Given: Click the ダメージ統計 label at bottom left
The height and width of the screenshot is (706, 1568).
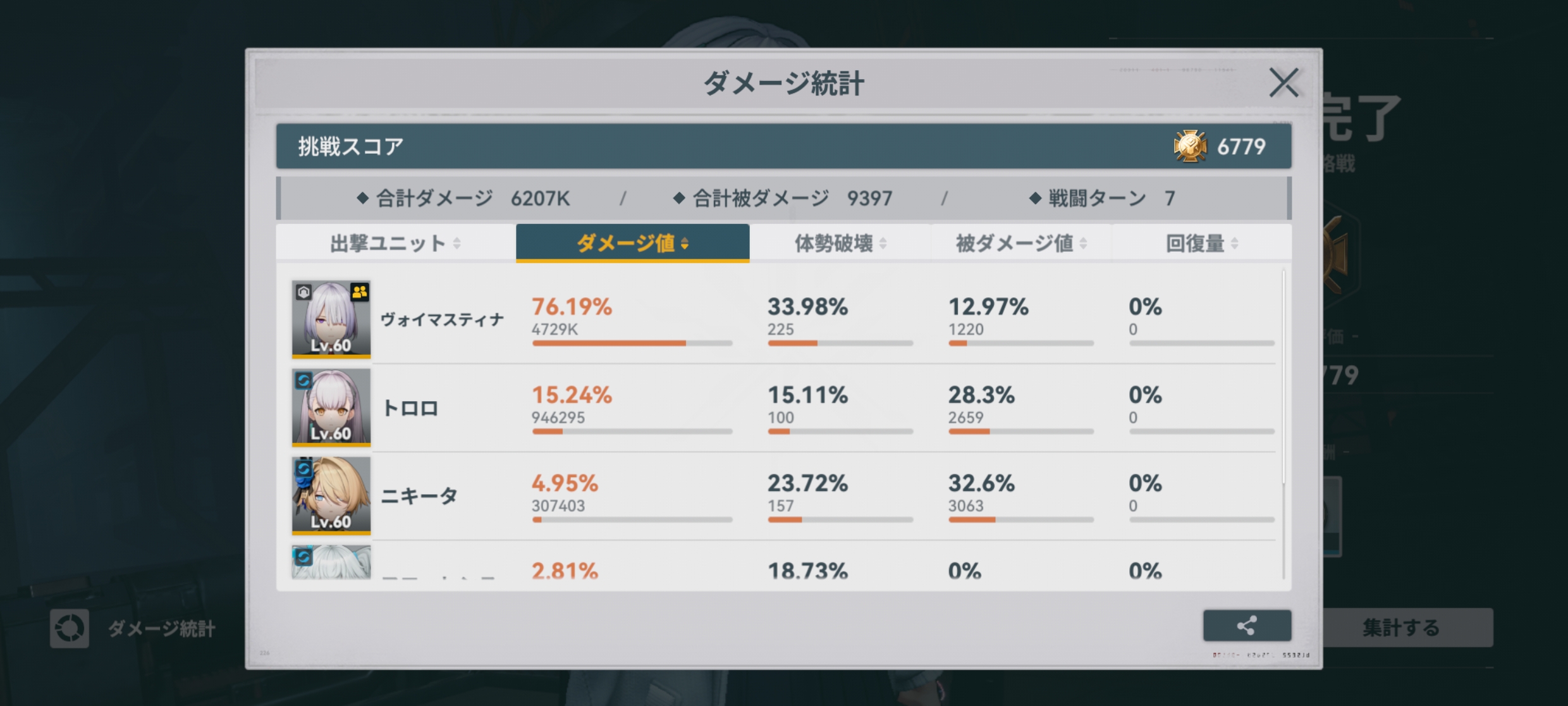Looking at the screenshot, I should pyautogui.click(x=162, y=628).
